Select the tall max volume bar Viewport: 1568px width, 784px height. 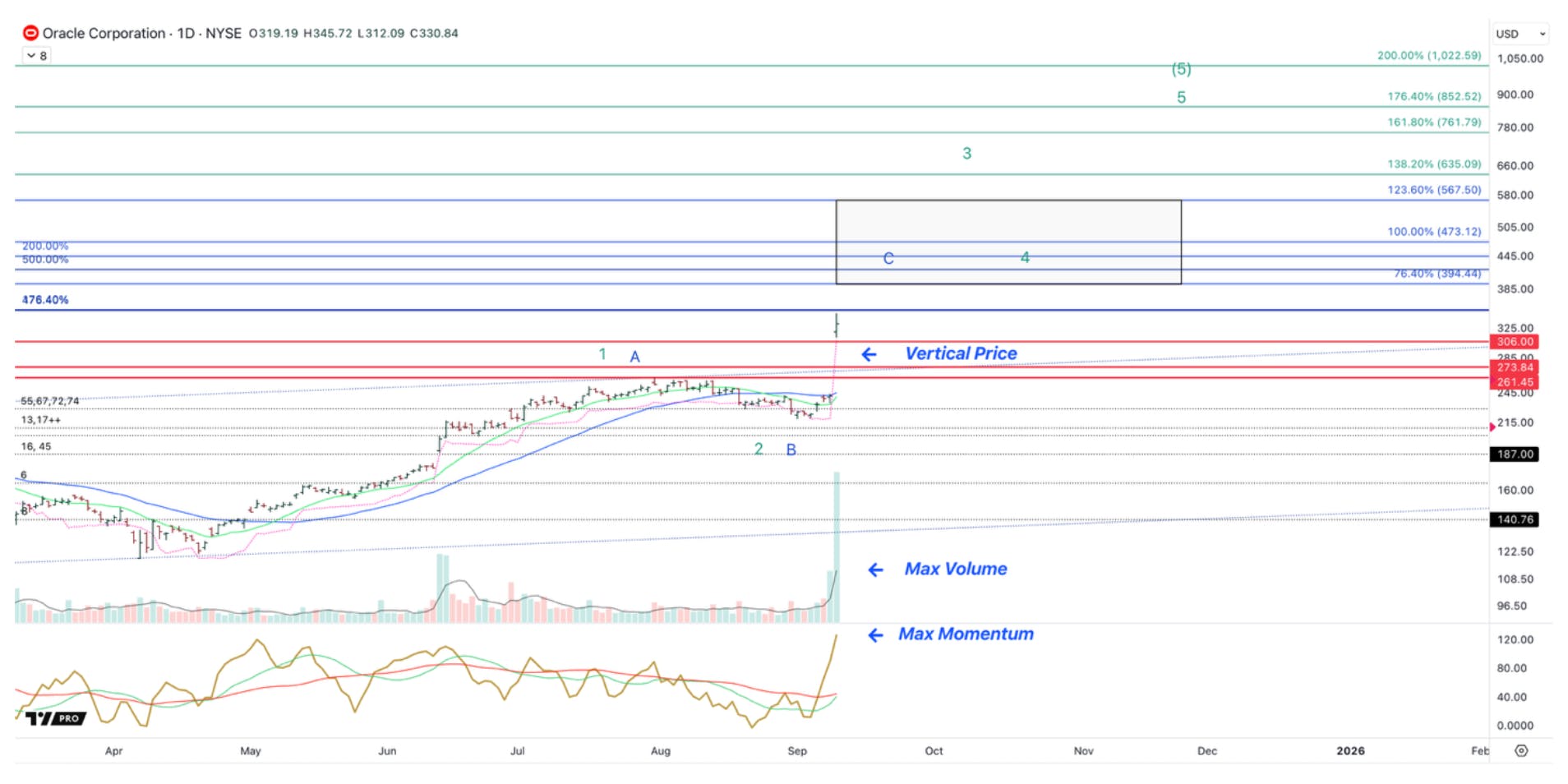837,546
